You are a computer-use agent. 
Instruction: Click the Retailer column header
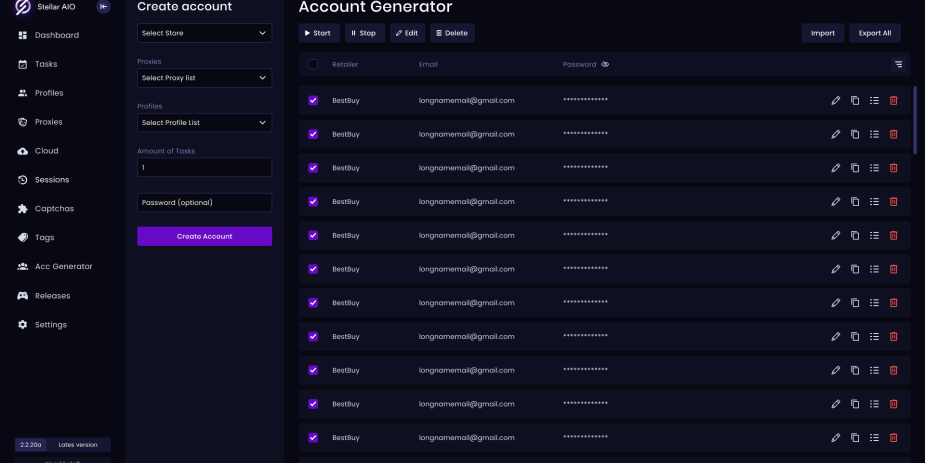click(x=345, y=64)
